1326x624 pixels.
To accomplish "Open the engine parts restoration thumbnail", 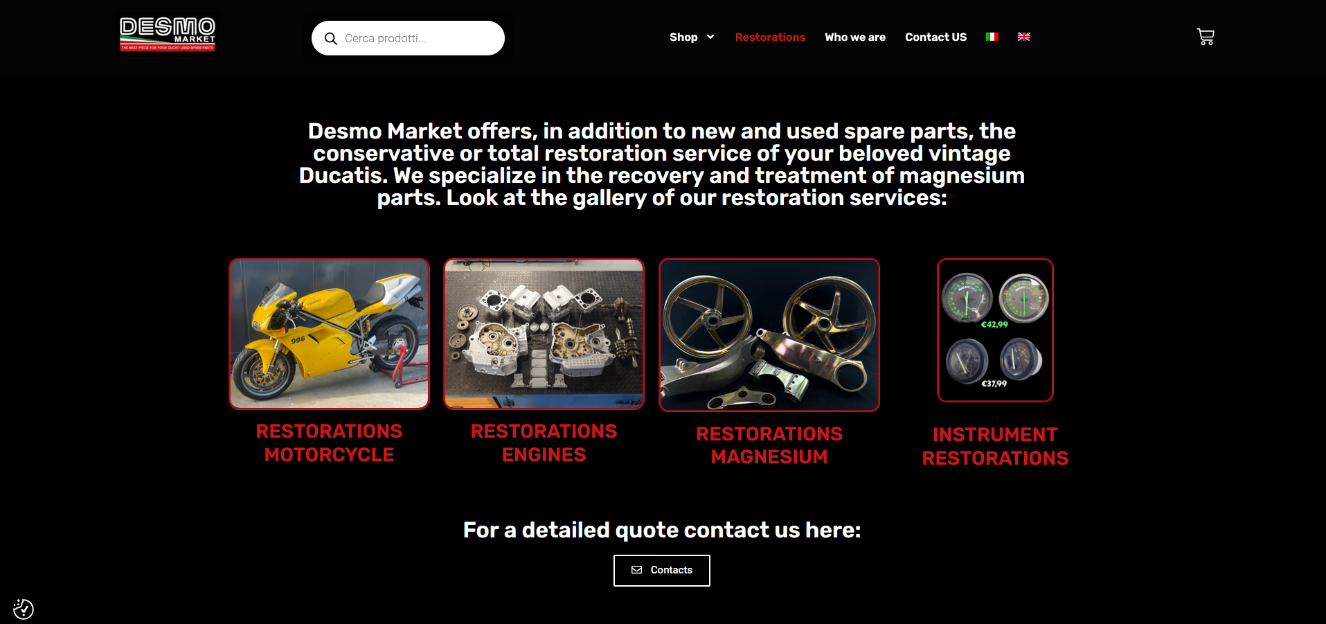I will (x=544, y=334).
